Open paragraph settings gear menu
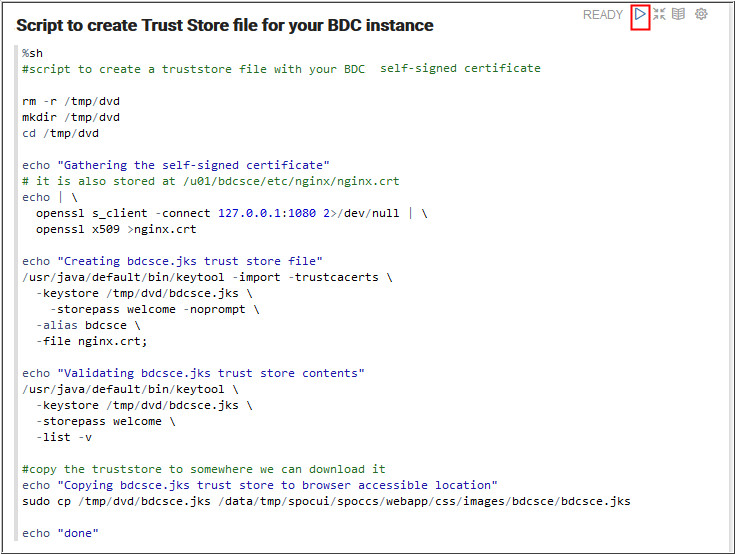Screen dimensions: 735x554 point(701,15)
